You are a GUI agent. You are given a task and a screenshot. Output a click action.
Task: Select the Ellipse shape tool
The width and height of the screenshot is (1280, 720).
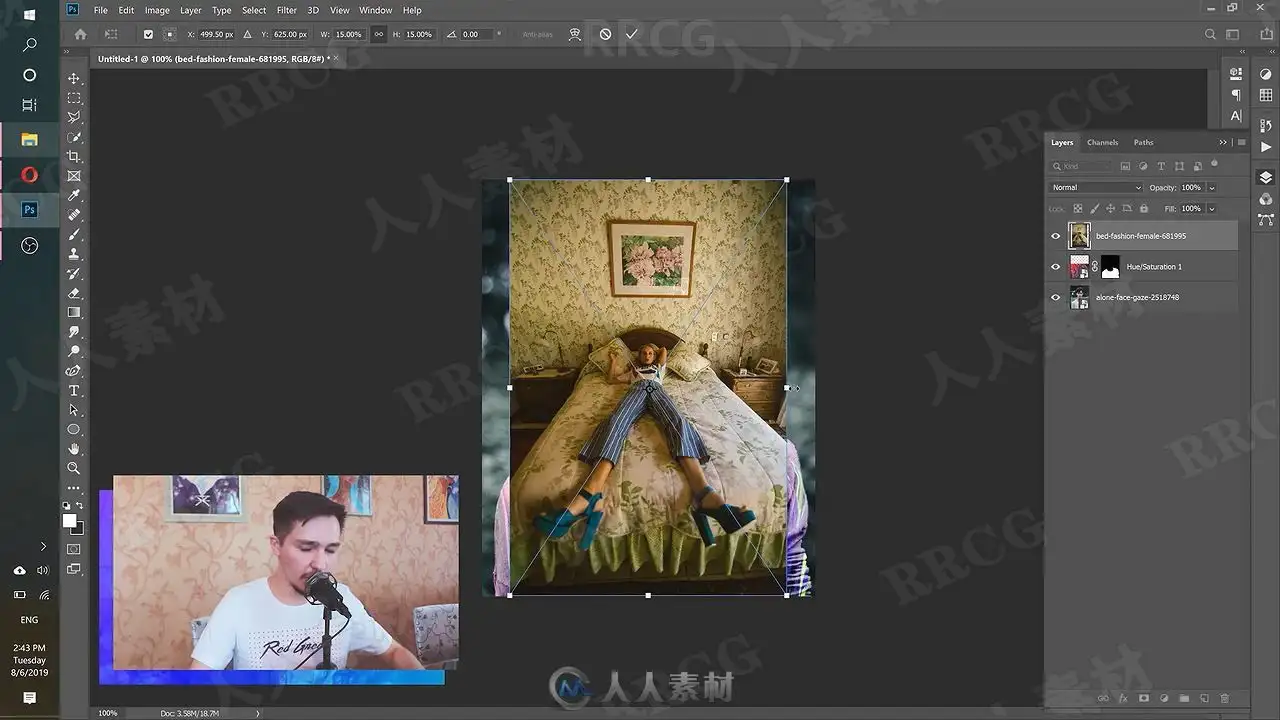click(74, 429)
